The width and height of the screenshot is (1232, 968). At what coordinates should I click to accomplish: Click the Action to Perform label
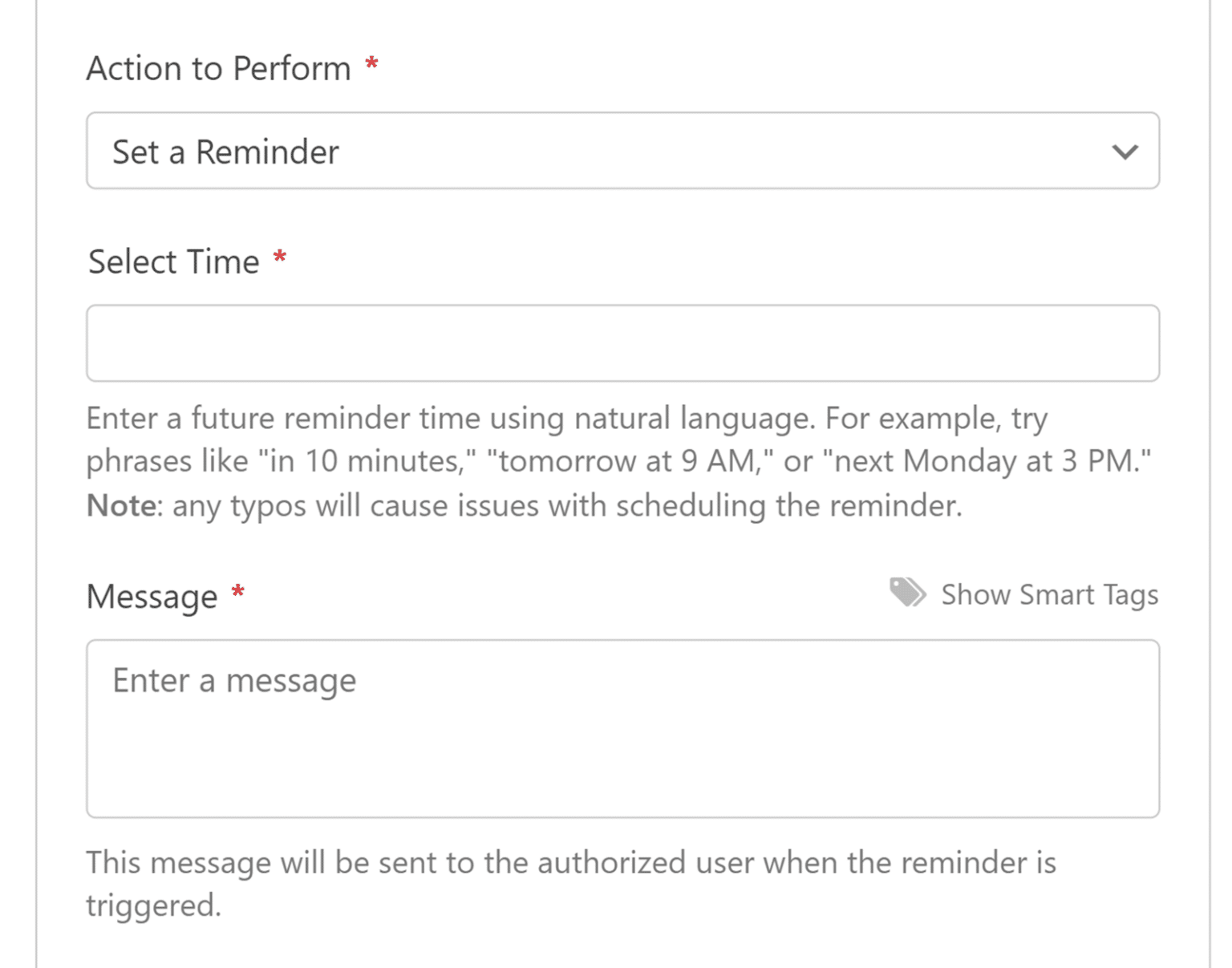(218, 68)
